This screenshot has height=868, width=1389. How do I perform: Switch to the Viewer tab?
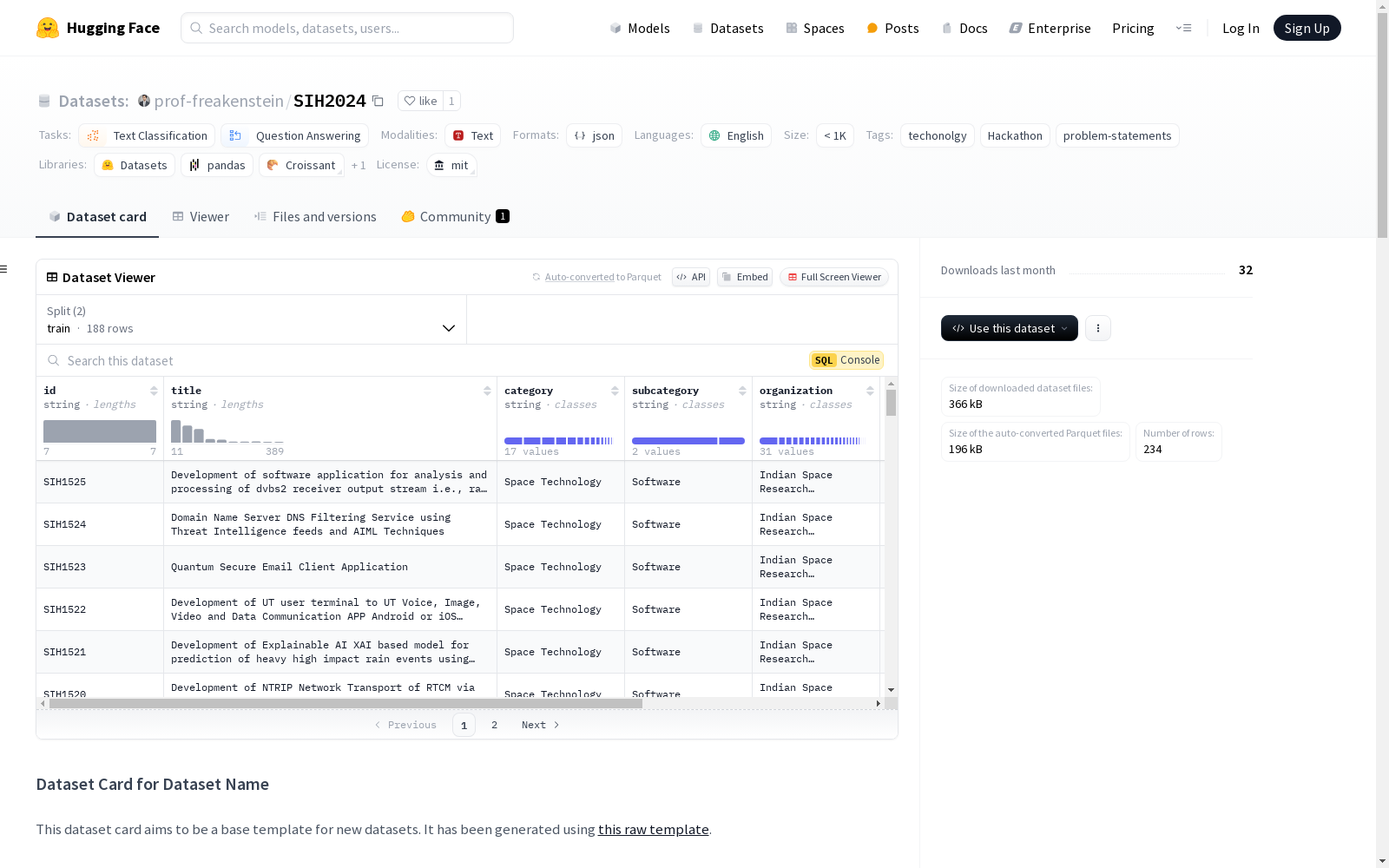[x=201, y=217]
